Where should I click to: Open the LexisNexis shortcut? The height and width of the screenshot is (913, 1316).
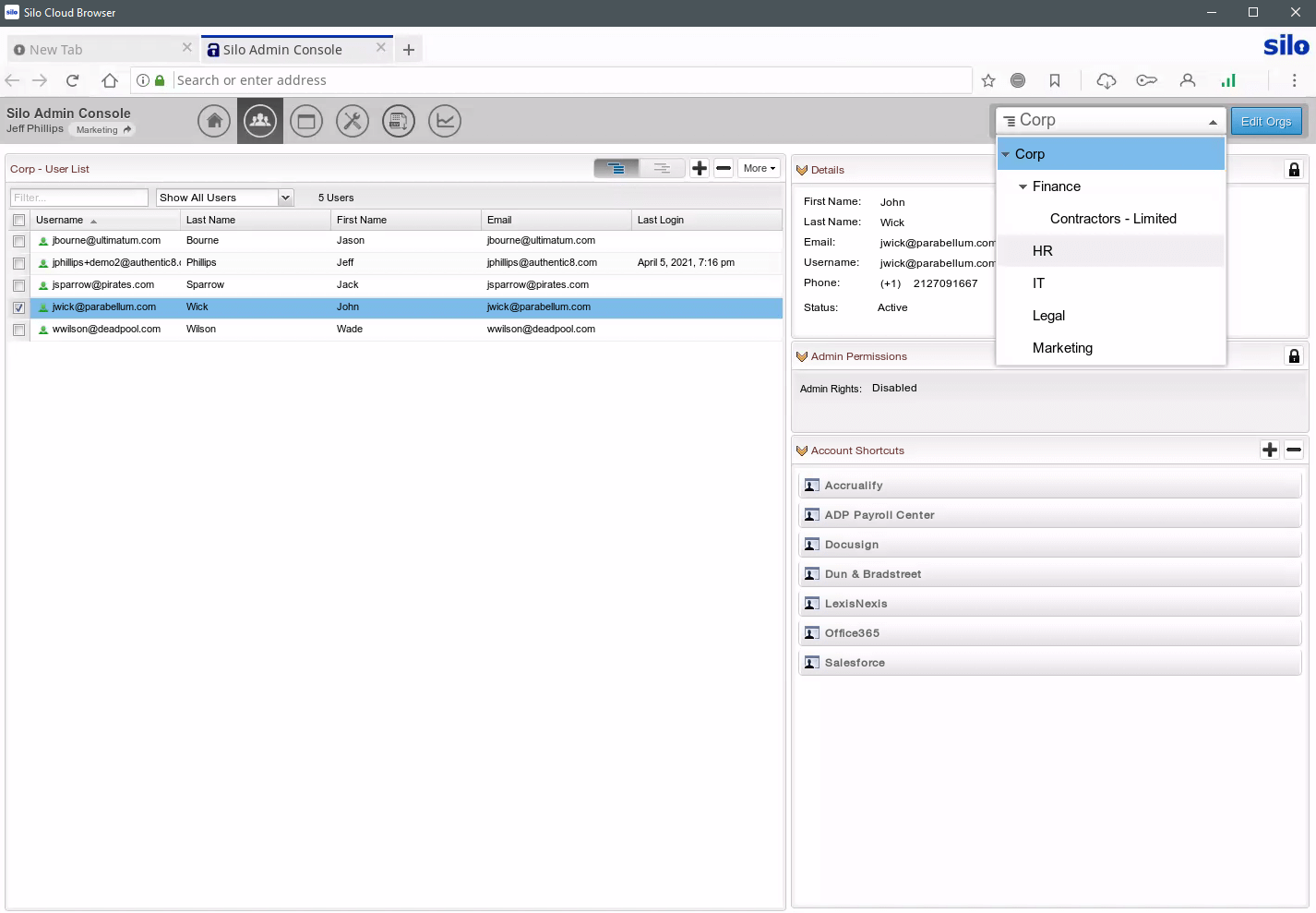pyautogui.click(x=1049, y=604)
